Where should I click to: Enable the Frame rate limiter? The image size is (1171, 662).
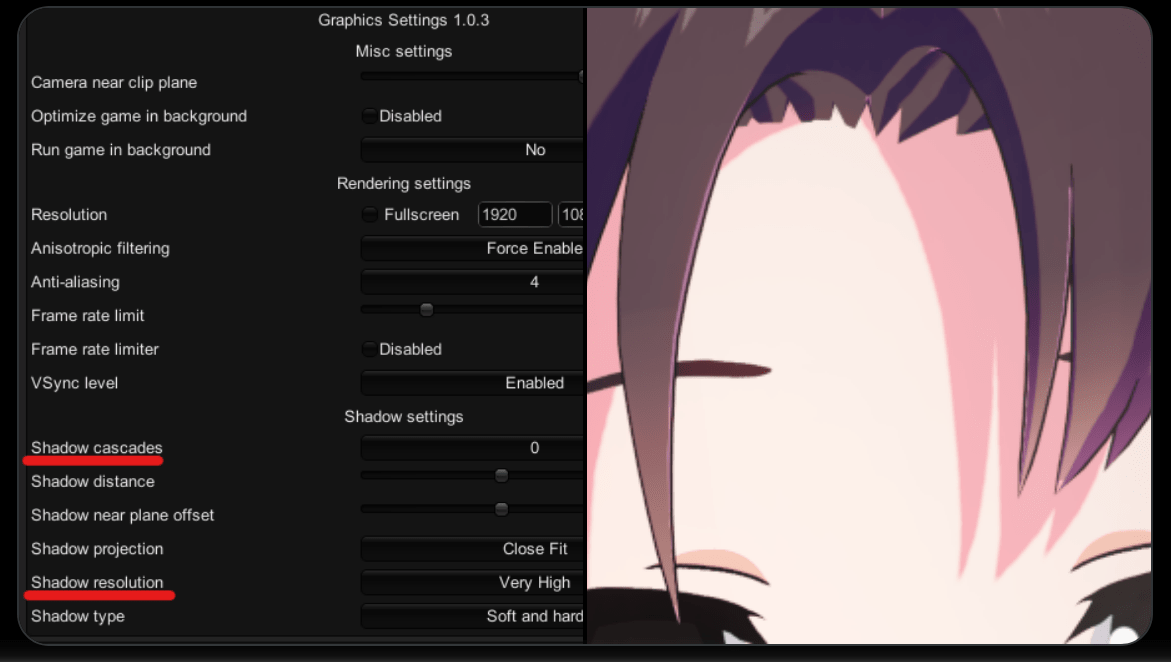click(369, 349)
